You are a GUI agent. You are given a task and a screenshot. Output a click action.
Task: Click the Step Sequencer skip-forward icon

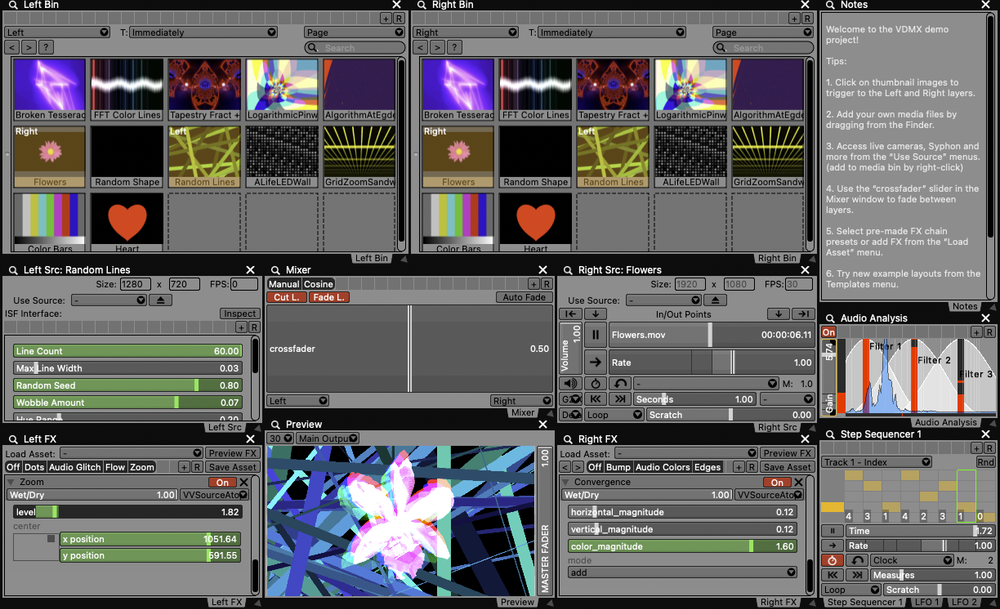click(x=856, y=575)
